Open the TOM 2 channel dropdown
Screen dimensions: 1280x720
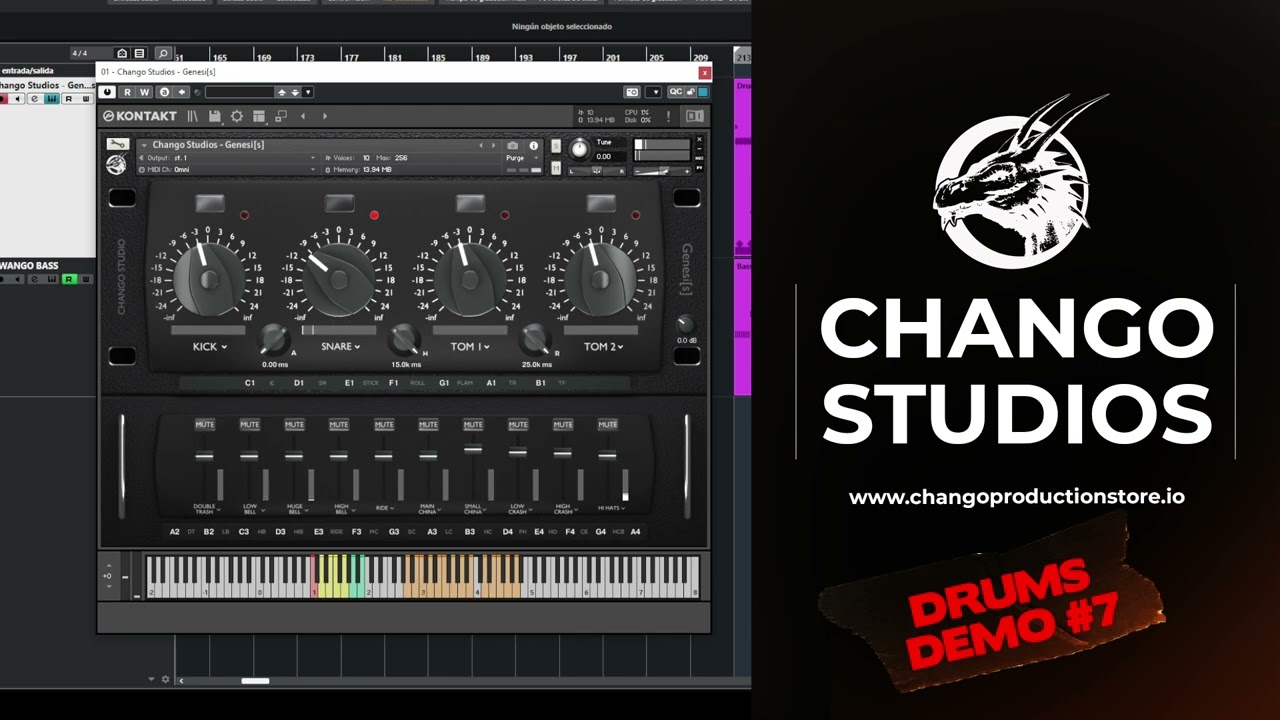pos(603,347)
